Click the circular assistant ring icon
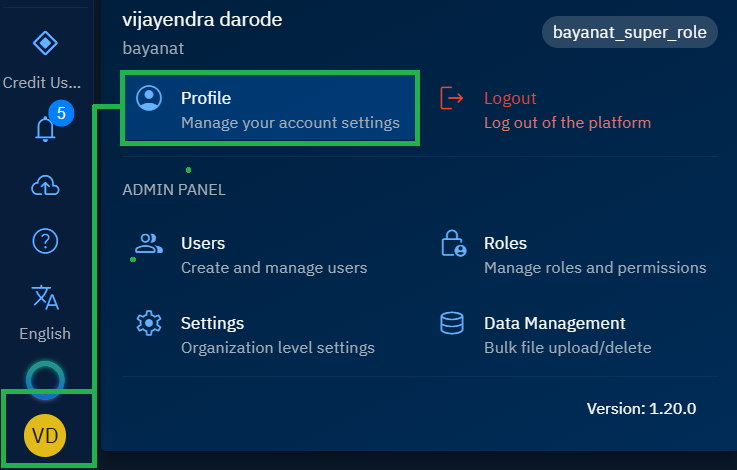The width and height of the screenshot is (737, 470). 45,378
